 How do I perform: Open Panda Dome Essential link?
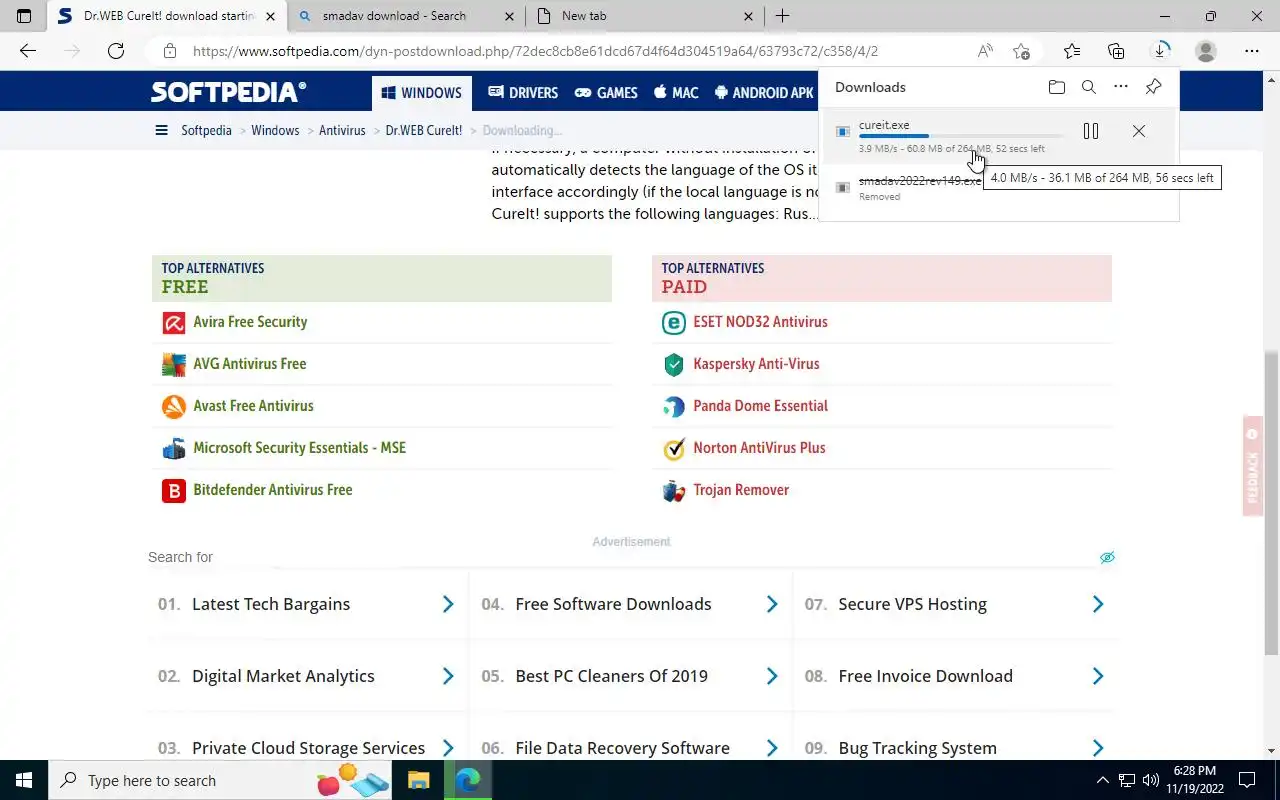(760, 406)
